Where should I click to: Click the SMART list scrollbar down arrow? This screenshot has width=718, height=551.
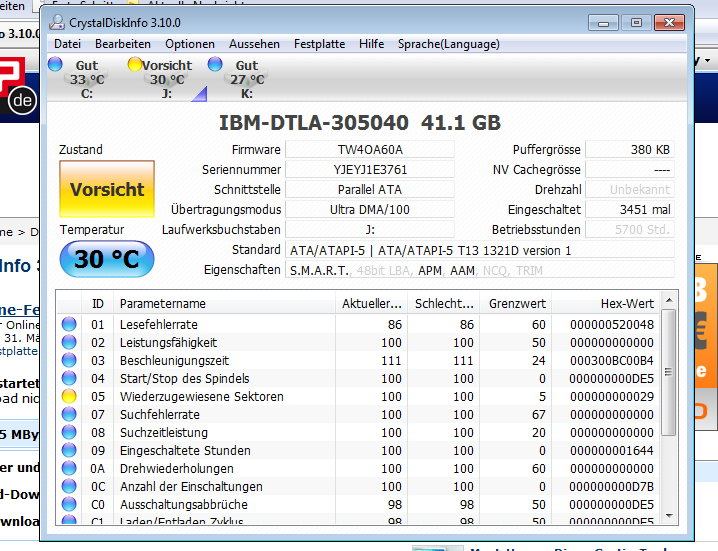[669, 516]
